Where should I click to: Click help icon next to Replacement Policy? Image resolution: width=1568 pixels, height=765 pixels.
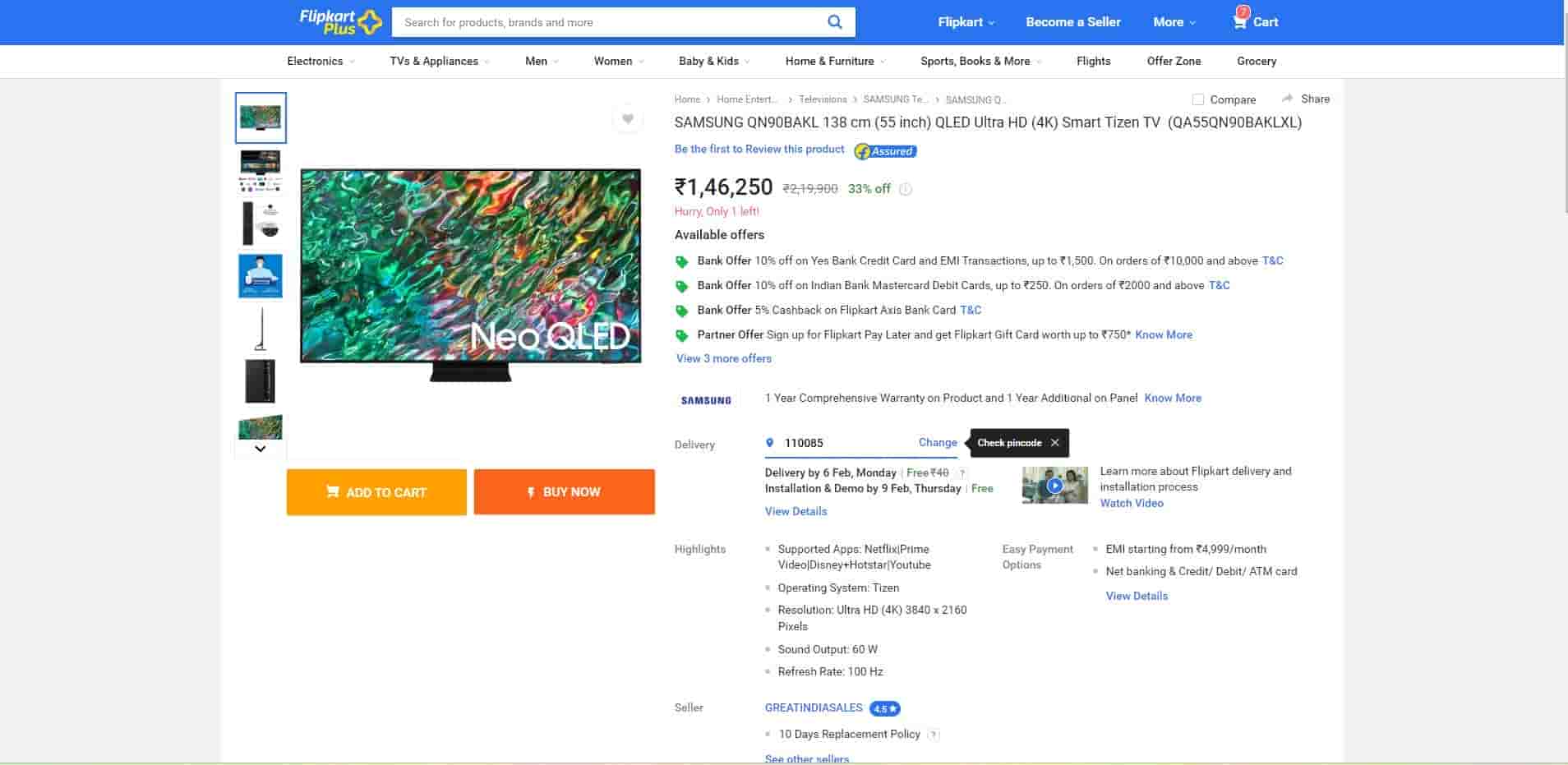click(934, 735)
